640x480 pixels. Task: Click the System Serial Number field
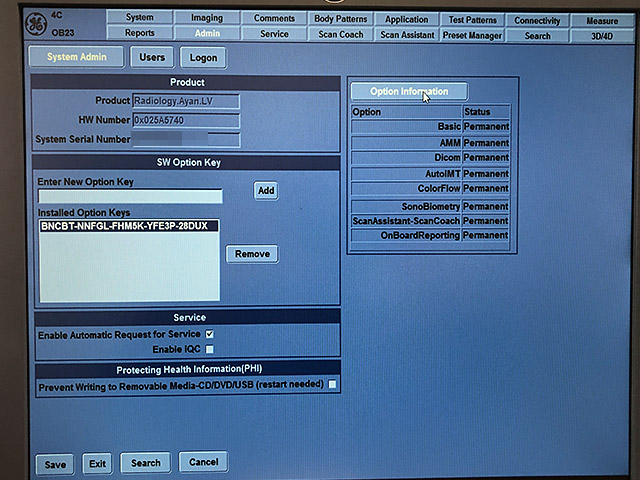pyautogui.click(x=186, y=140)
